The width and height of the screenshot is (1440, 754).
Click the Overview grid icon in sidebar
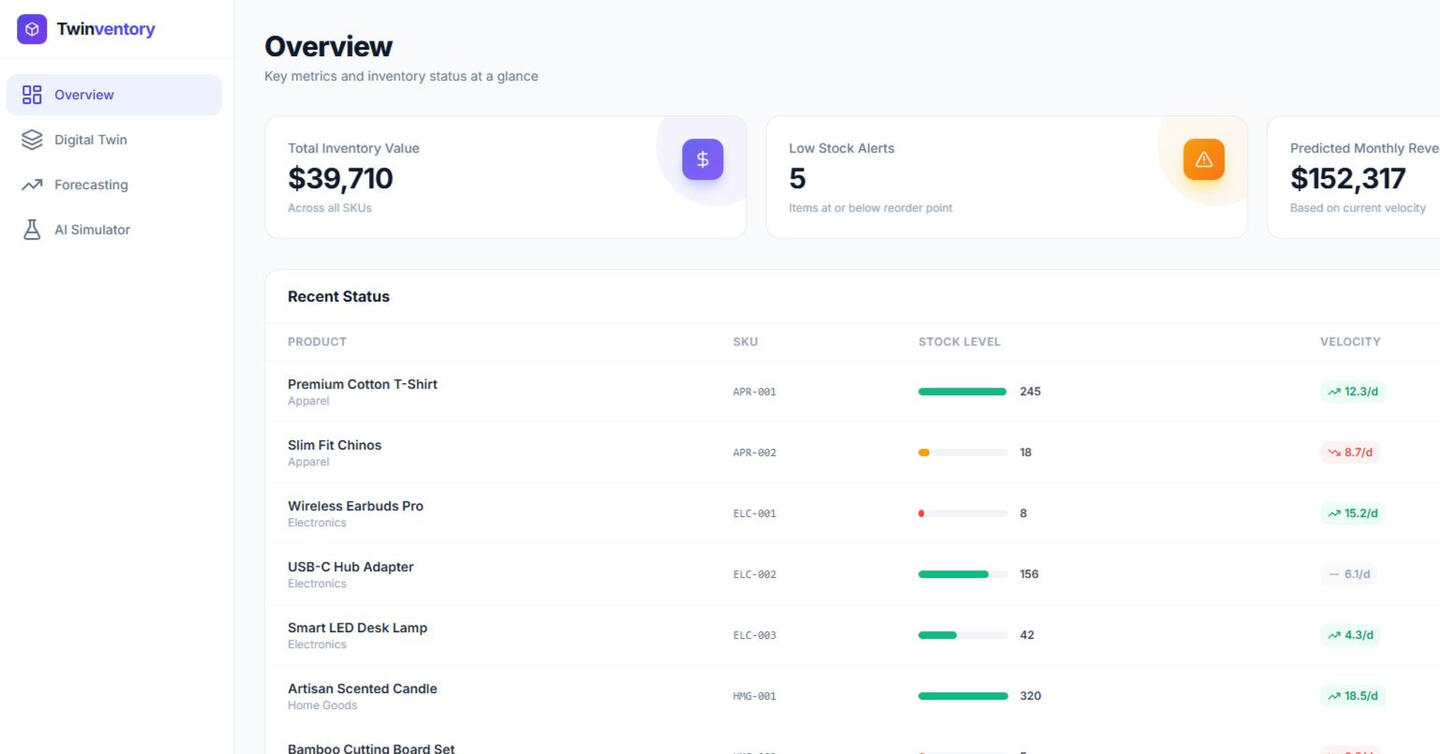click(x=32, y=95)
